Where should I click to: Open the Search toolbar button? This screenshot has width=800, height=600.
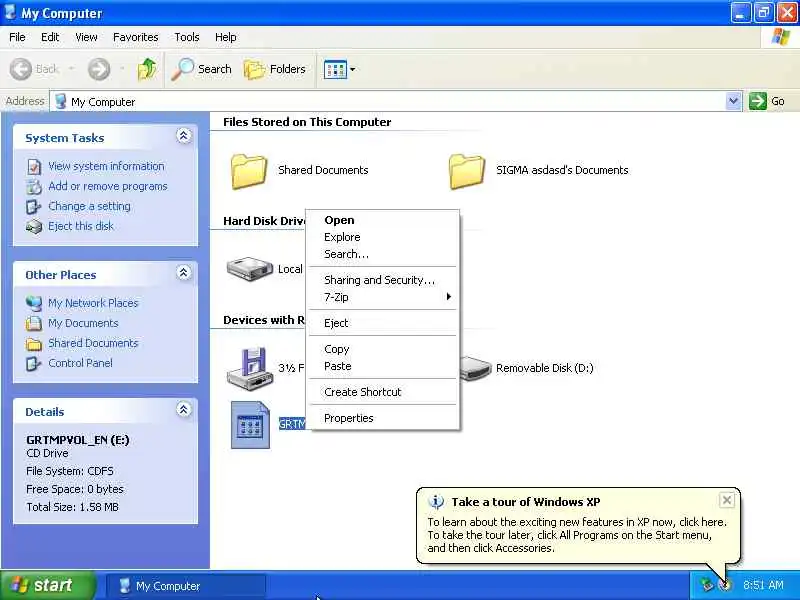tap(202, 69)
